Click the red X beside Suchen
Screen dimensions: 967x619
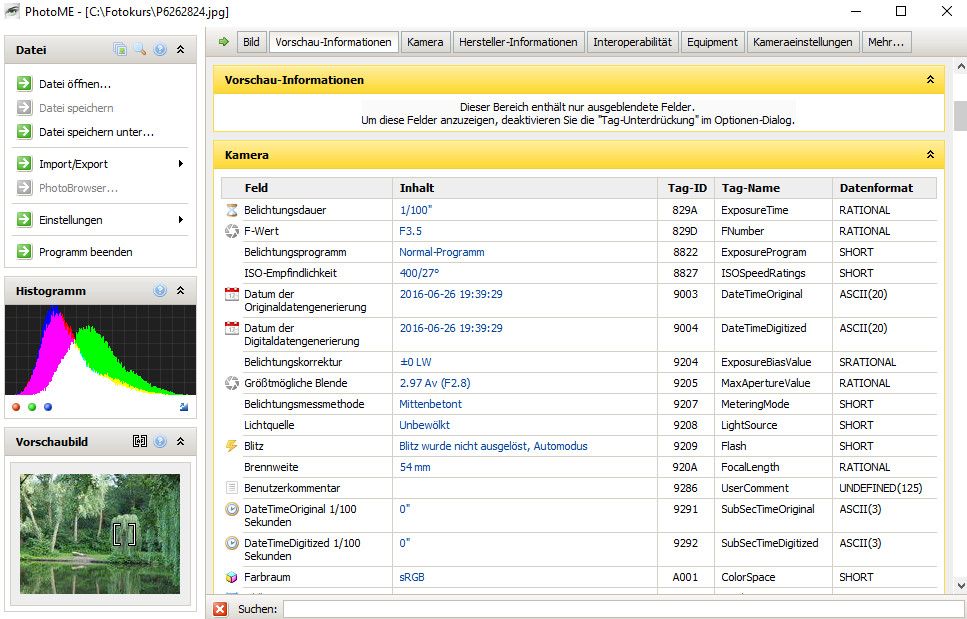point(220,609)
